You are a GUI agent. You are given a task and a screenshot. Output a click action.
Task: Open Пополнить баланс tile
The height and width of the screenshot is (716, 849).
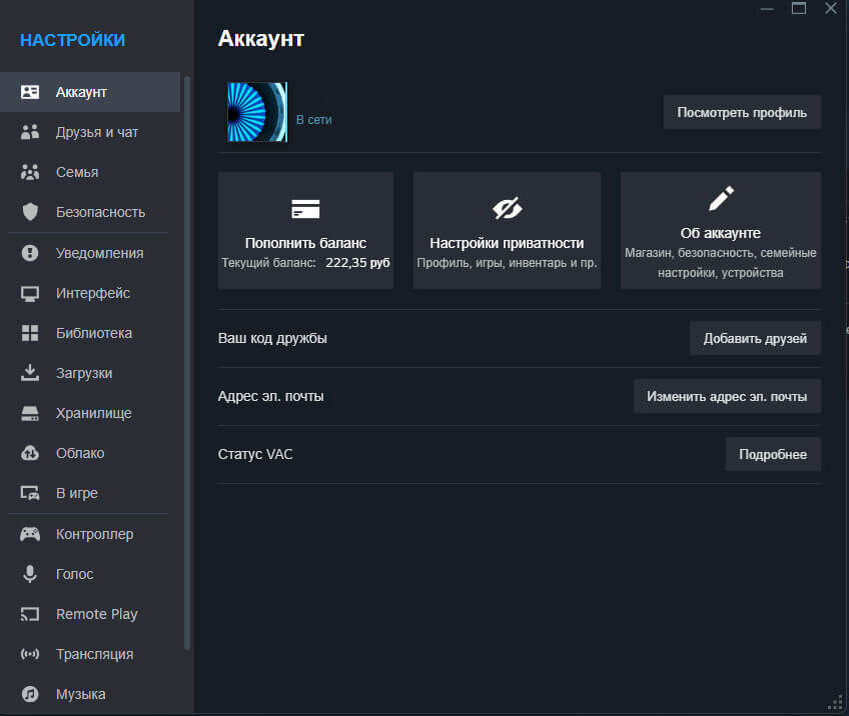(305, 231)
